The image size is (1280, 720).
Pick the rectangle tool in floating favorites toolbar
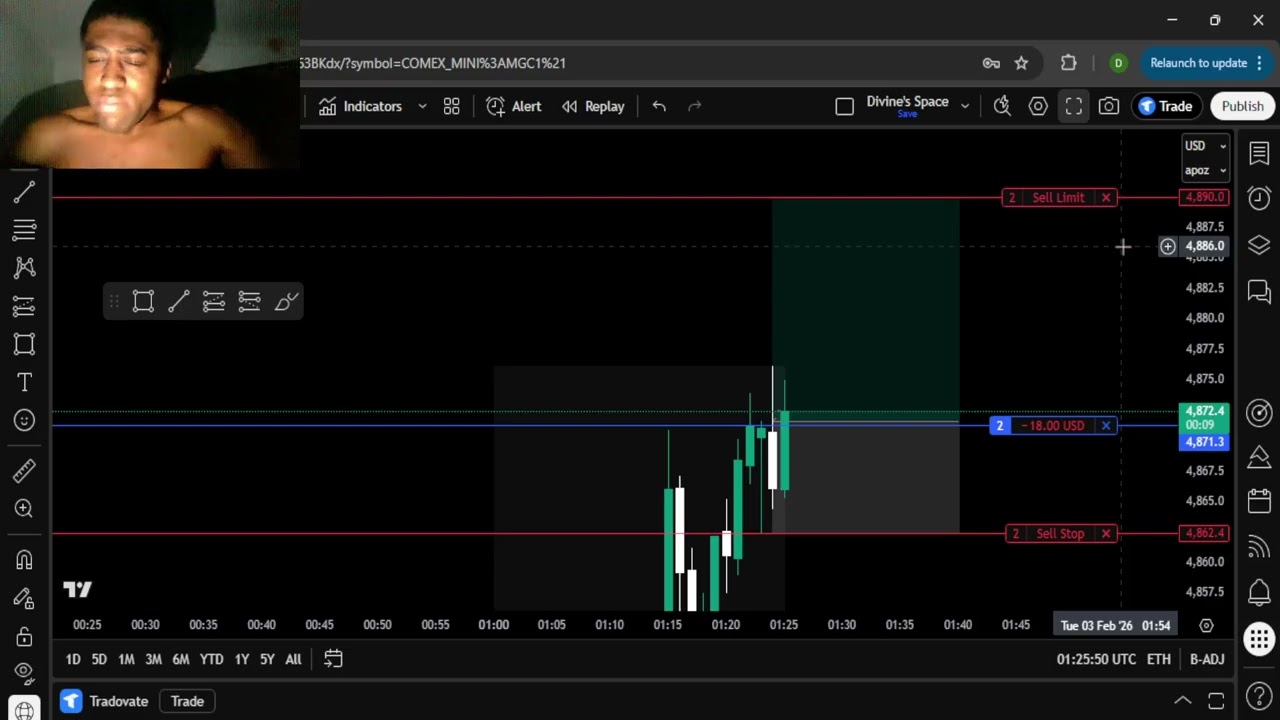pos(143,302)
